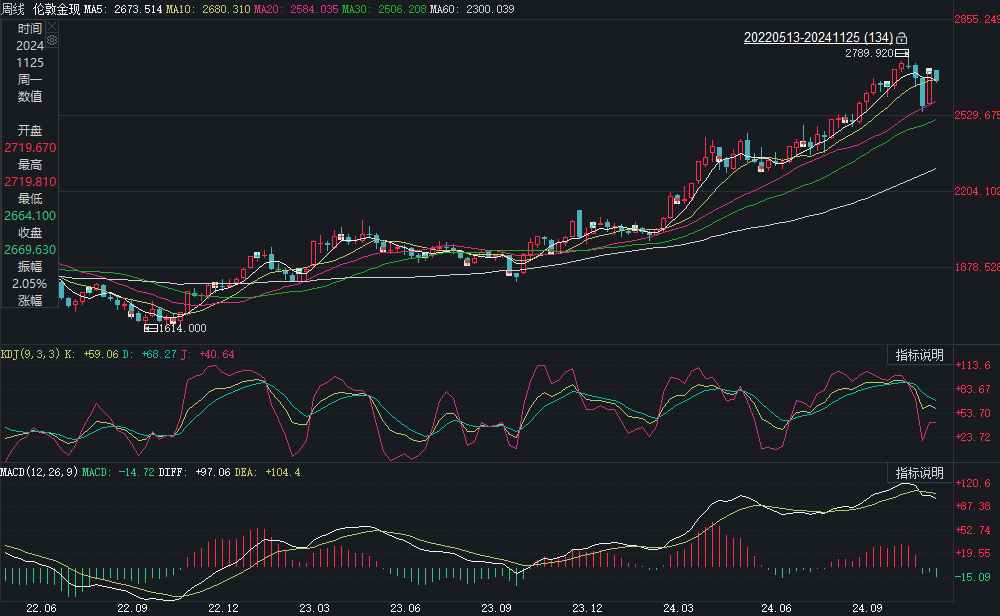Click KDJ axis label +53.70
The height and width of the screenshot is (616, 1000).
(973, 413)
